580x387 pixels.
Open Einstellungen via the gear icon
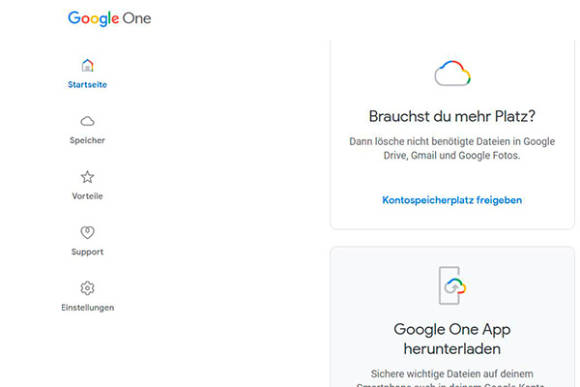point(87,288)
